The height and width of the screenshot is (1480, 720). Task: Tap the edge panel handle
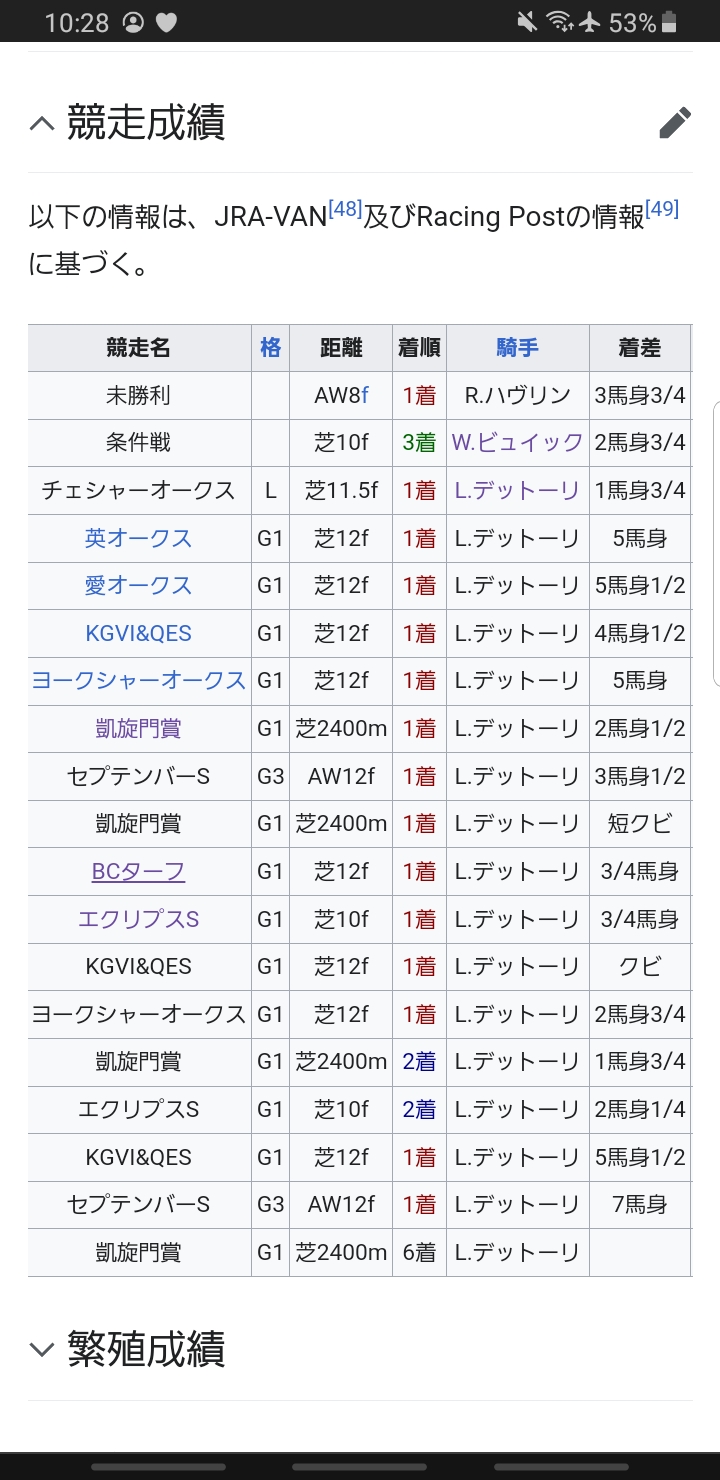click(715, 545)
